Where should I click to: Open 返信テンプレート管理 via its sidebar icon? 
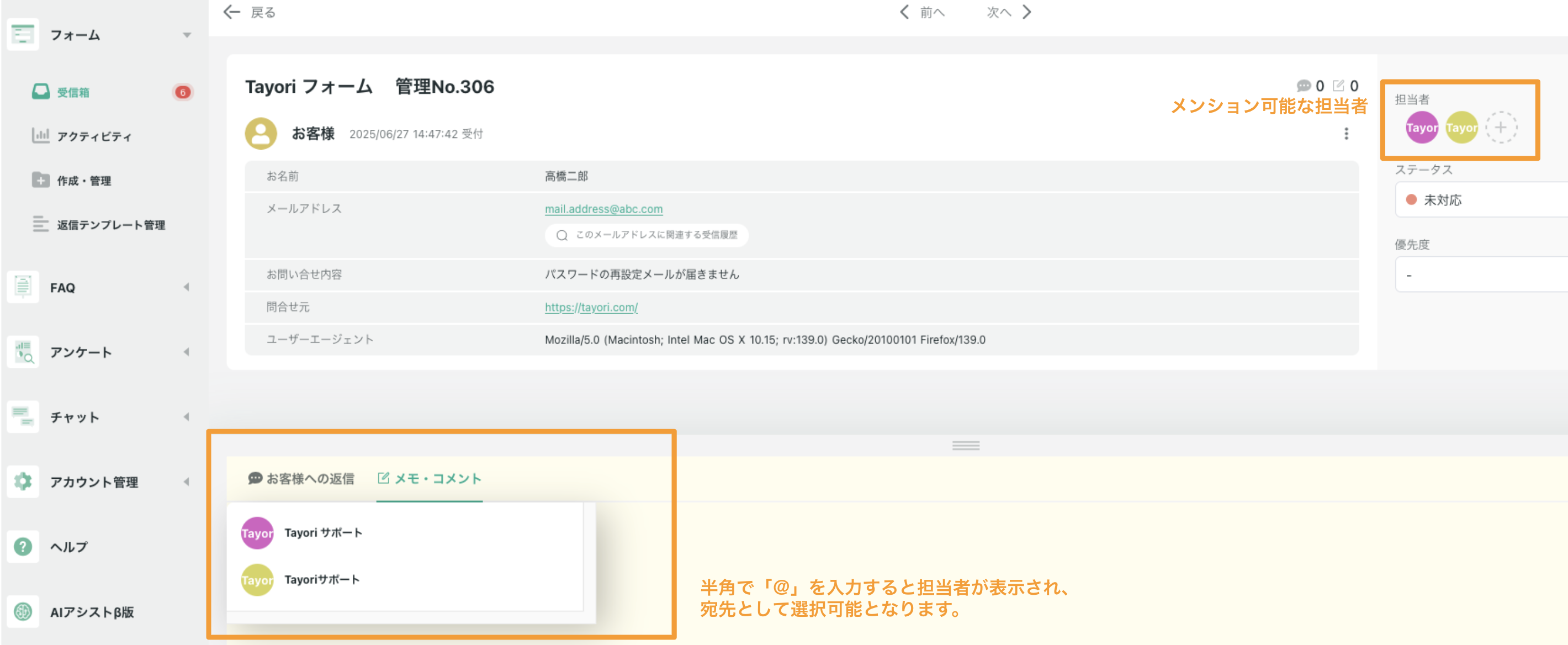[40, 224]
